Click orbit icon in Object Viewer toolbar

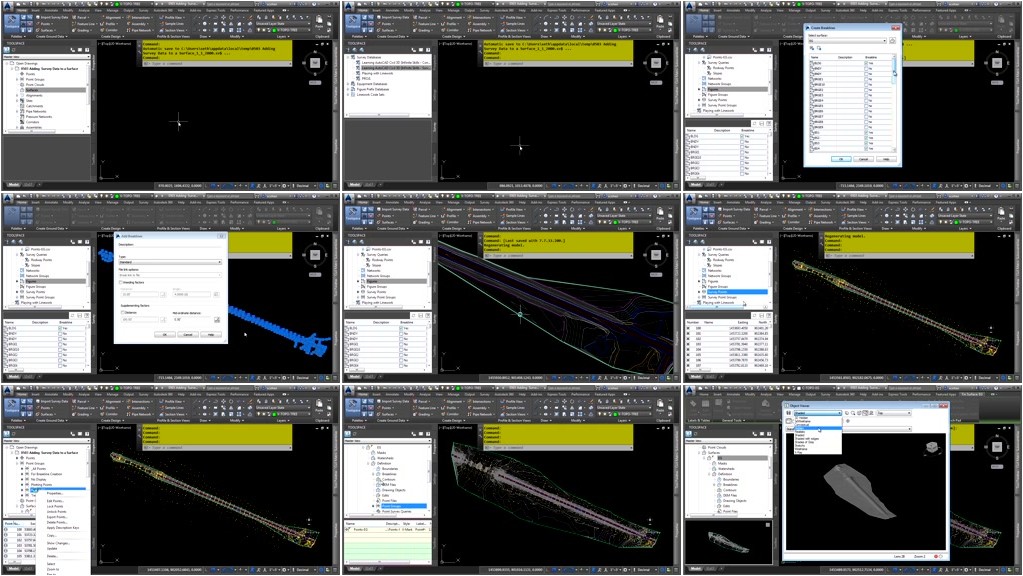pos(860,413)
